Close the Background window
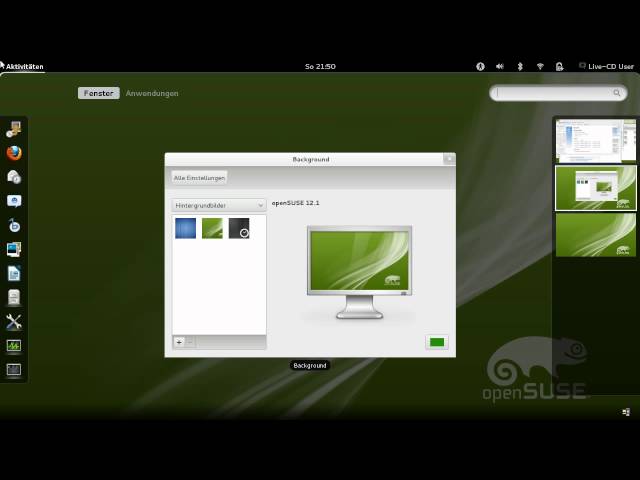The width and height of the screenshot is (640, 480). pyautogui.click(x=449, y=158)
